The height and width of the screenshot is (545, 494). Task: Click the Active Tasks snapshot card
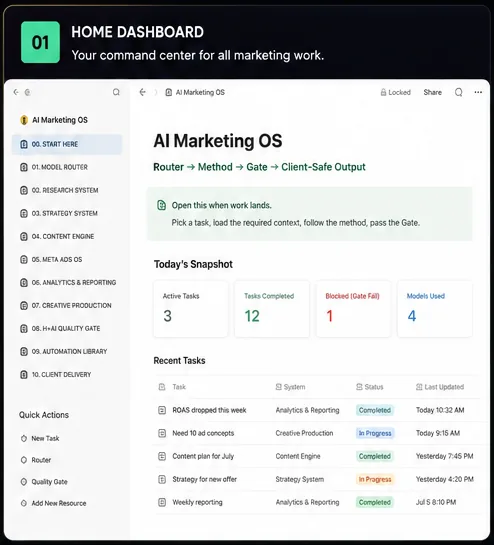pyautogui.click(x=191, y=309)
